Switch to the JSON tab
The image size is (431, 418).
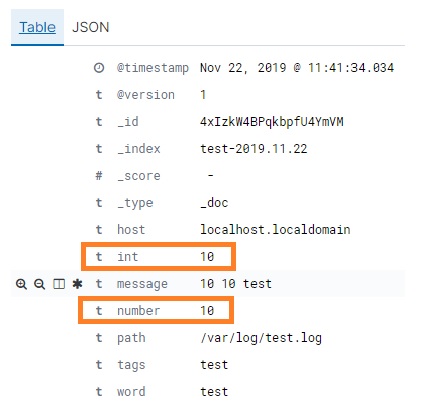click(x=91, y=27)
